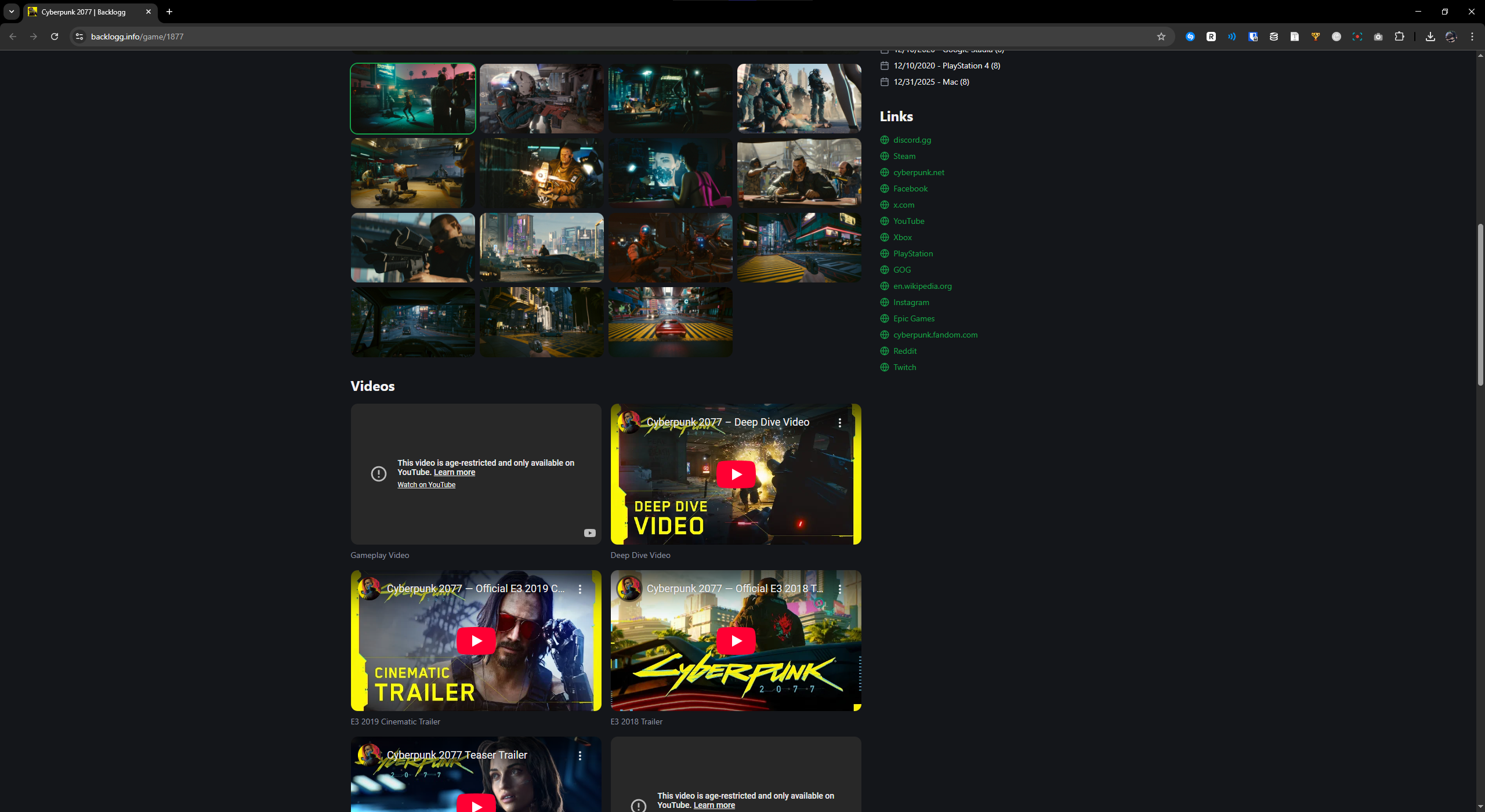This screenshot has height=812, width=1485.
Task: Click Learn more in Gameplay Video notice
Action: (454, 472)
